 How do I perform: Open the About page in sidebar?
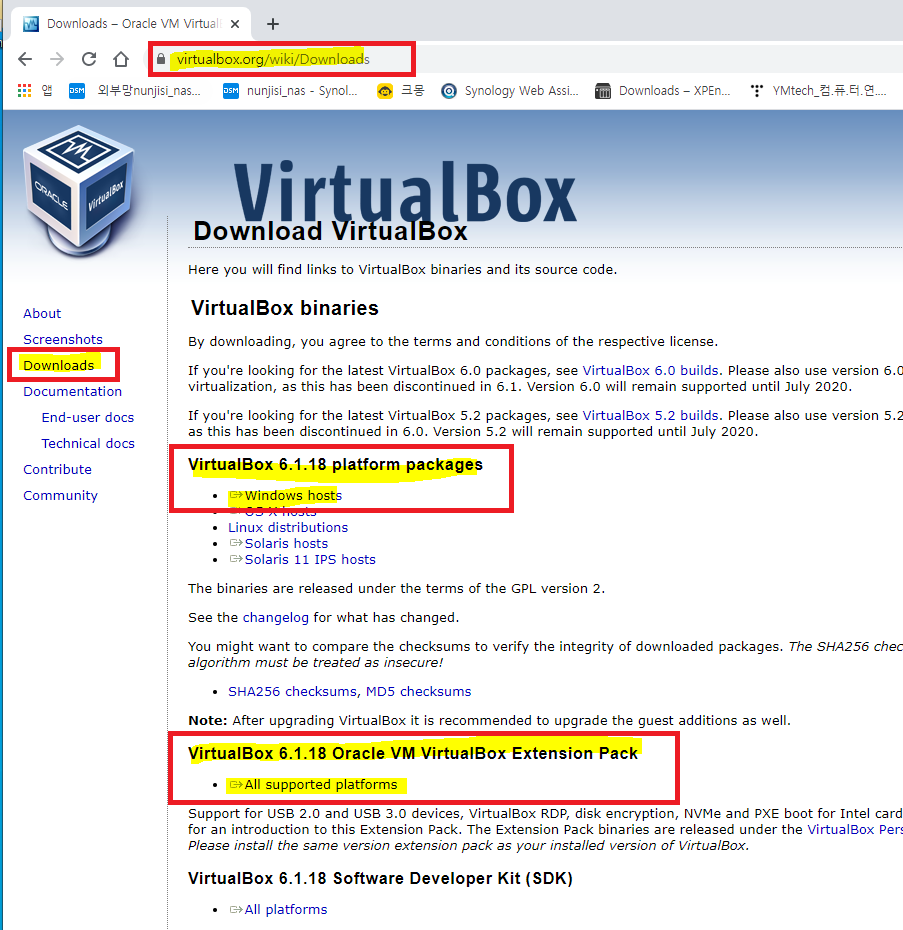42,313
